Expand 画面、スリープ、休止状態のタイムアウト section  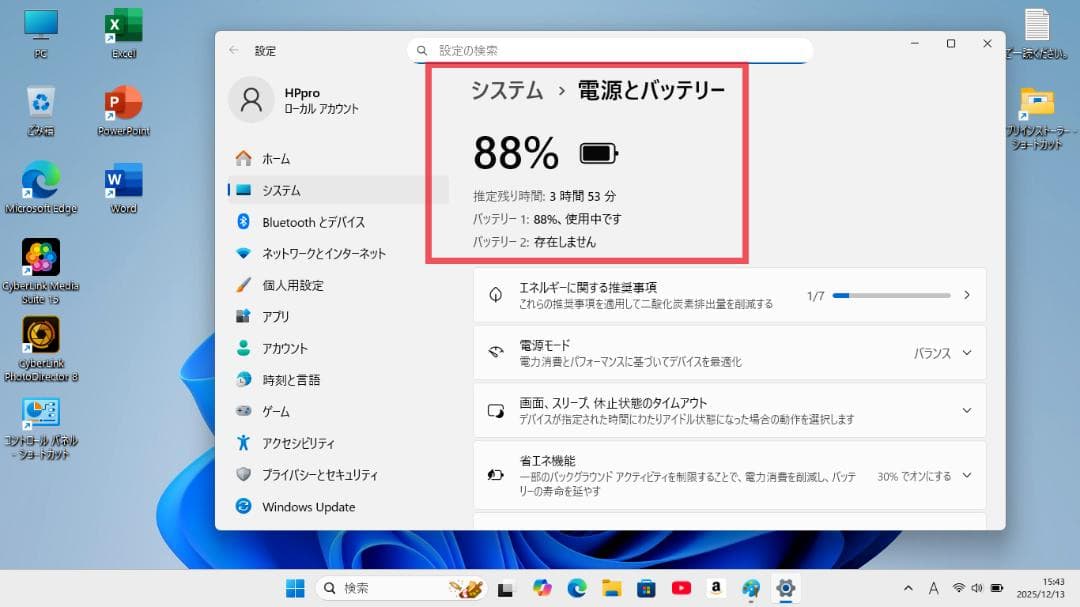pyautogui.click(x=966, y=410)
